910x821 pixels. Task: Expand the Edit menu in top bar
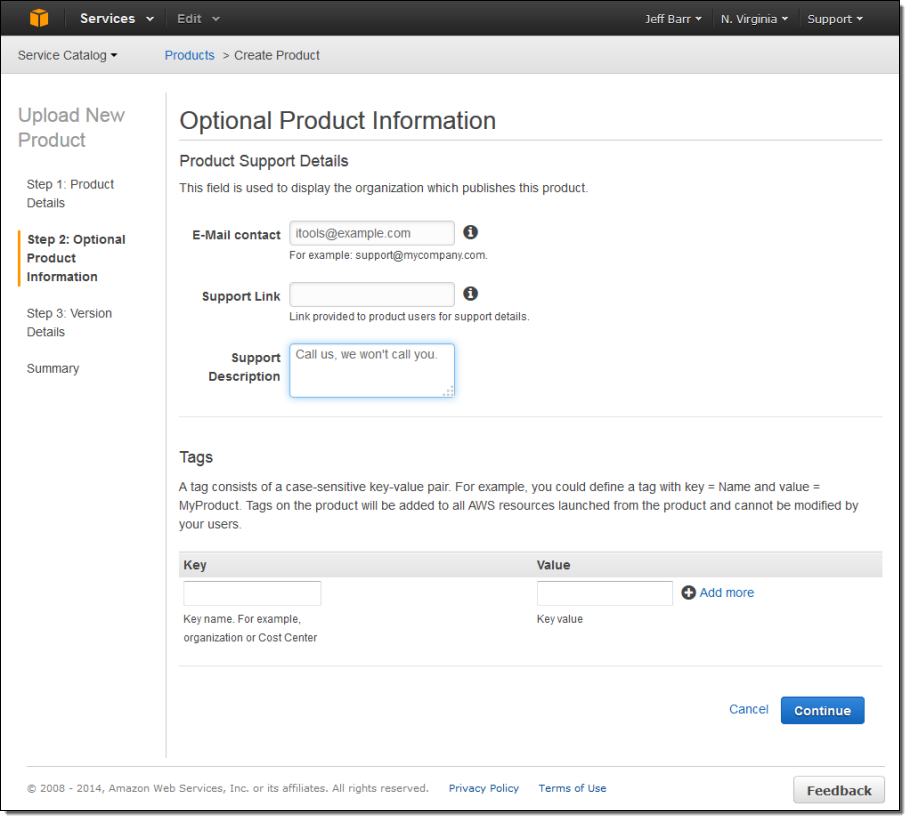(198, 18)
